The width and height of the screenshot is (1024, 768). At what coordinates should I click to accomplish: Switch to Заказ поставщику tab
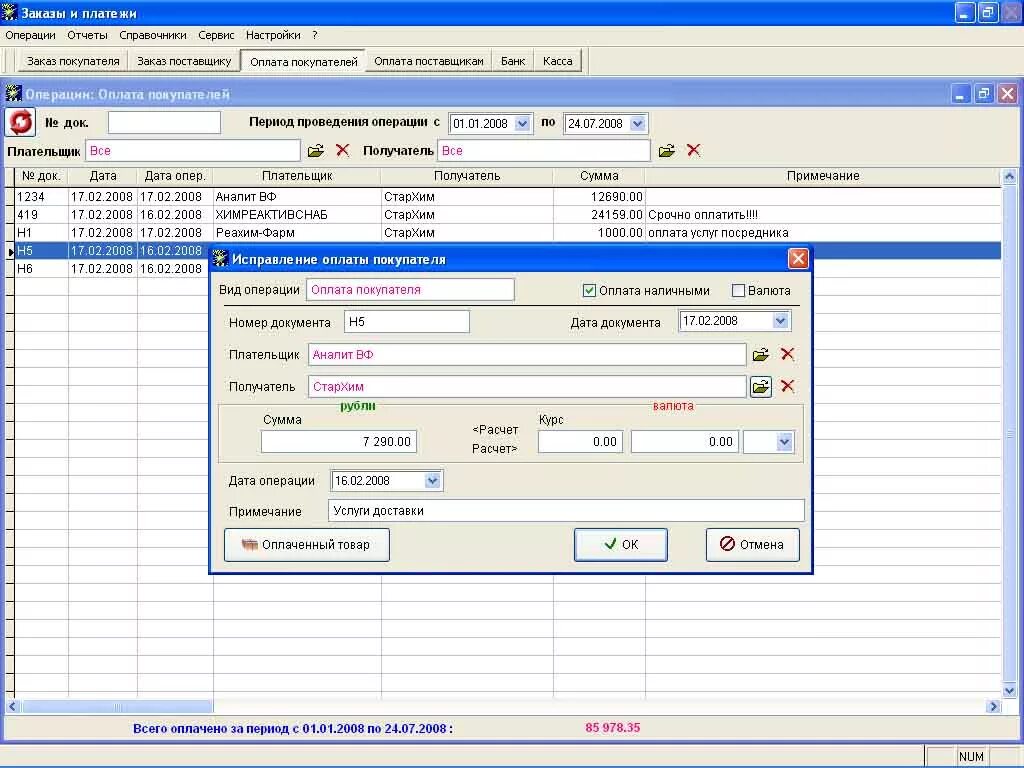click(184, 61)
